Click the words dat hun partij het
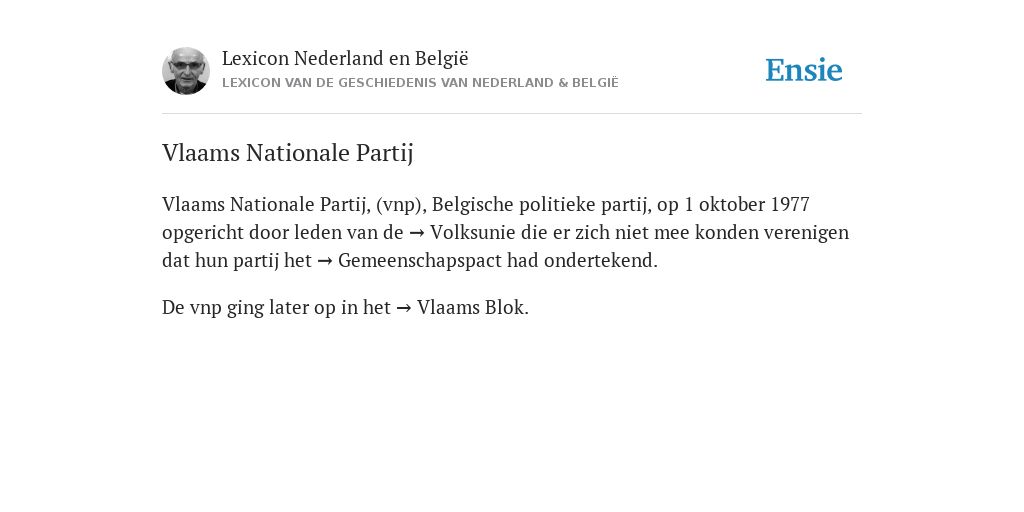Image resolution: width=1024 pixels, height=512 pixels. pyautogui.click(x=237, y=261)
